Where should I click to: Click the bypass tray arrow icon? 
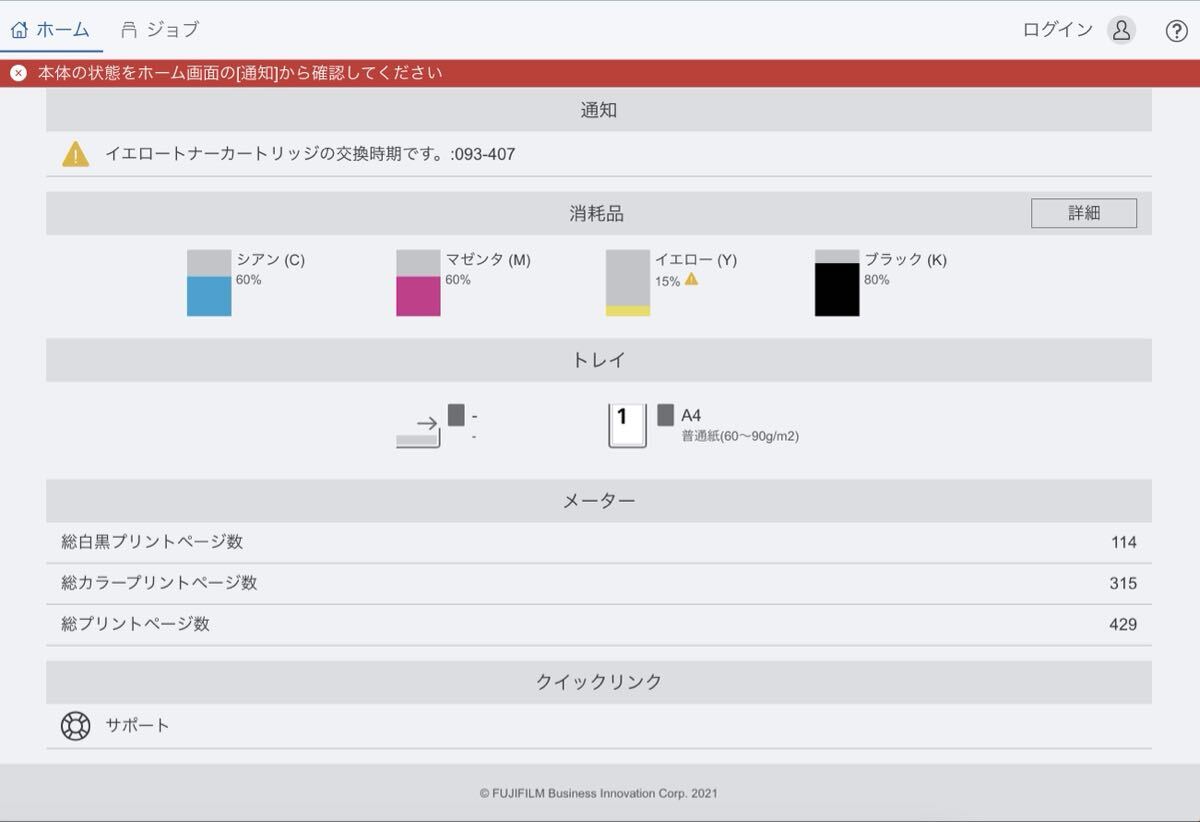(419, 430)
